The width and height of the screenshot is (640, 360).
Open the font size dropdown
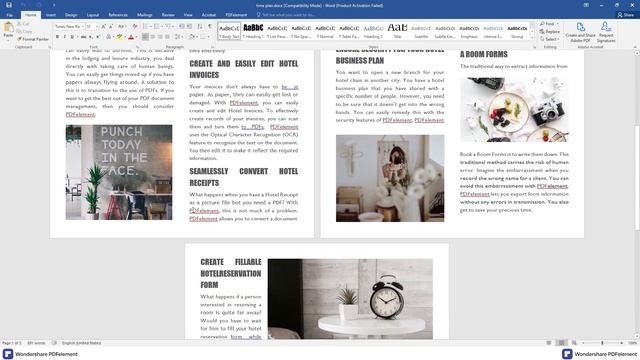(x=97, y=27)
